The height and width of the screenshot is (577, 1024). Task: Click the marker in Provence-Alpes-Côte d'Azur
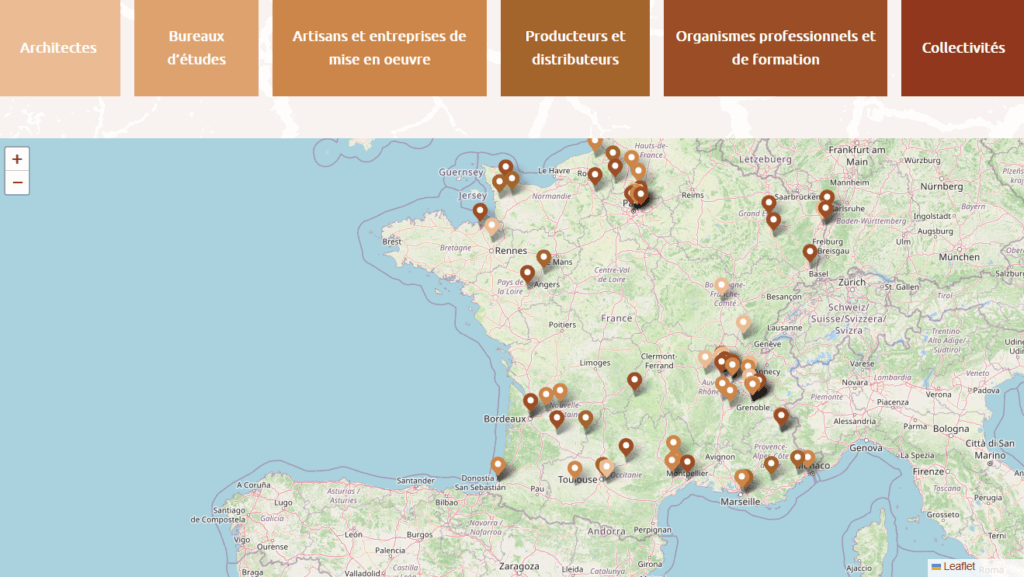[x=772, y=465]
